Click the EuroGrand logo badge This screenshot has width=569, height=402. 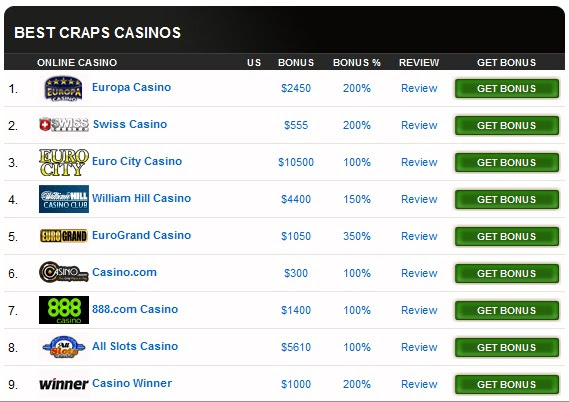pyautogui.click(x=64, y=236)
